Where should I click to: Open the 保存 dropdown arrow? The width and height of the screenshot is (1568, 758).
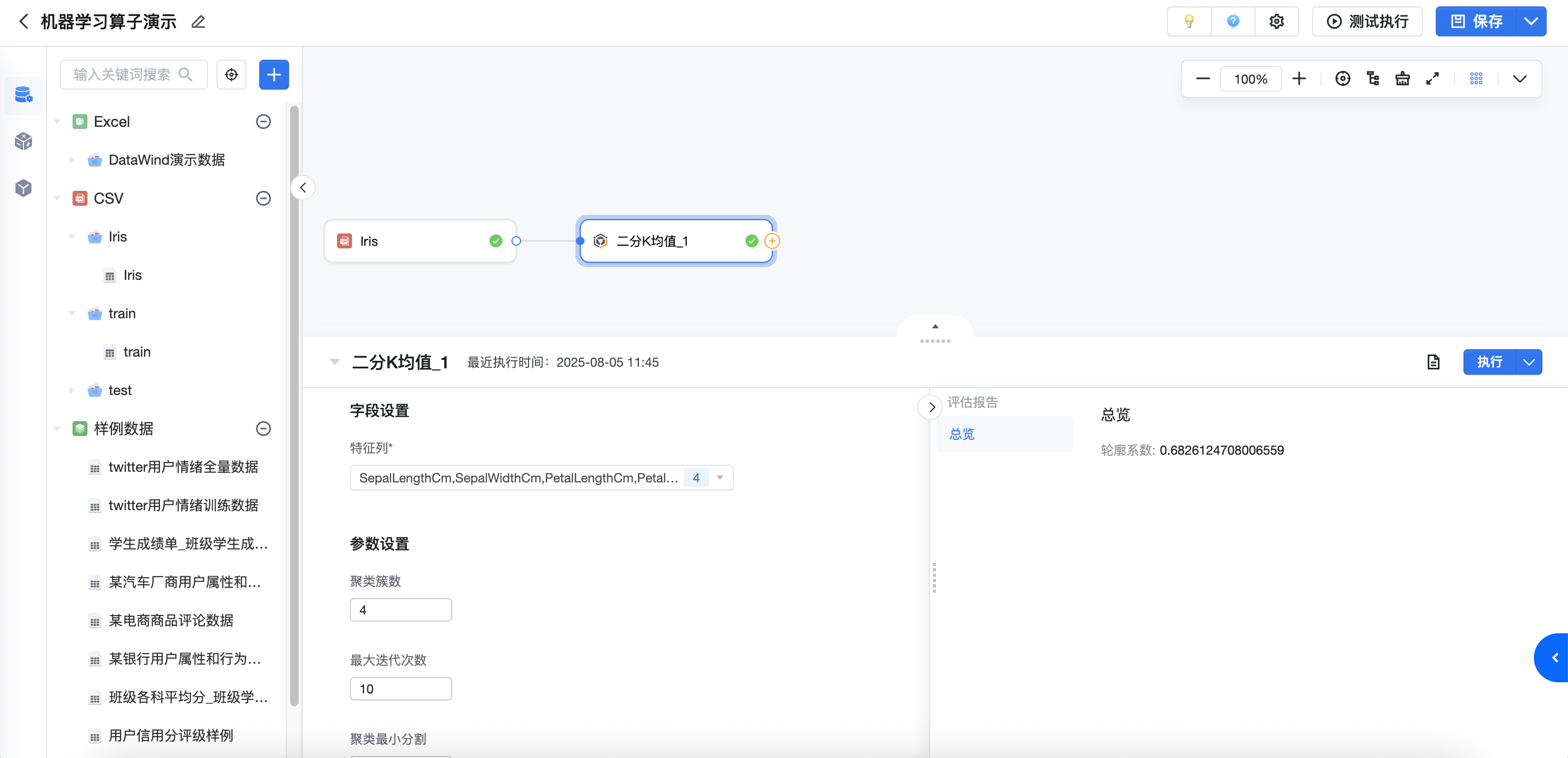[1531, 22]
